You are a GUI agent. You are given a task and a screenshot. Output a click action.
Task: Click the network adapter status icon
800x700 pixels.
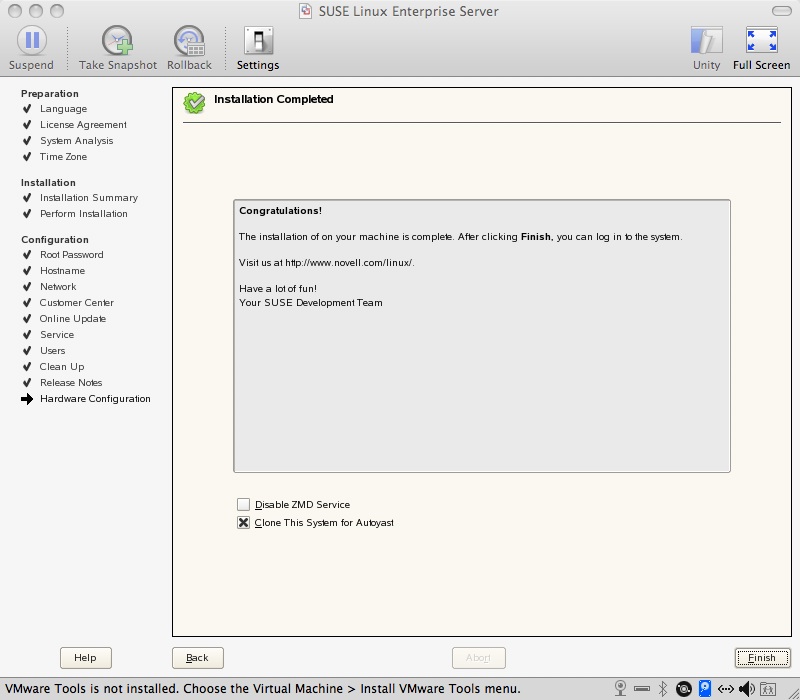(726, 689)
